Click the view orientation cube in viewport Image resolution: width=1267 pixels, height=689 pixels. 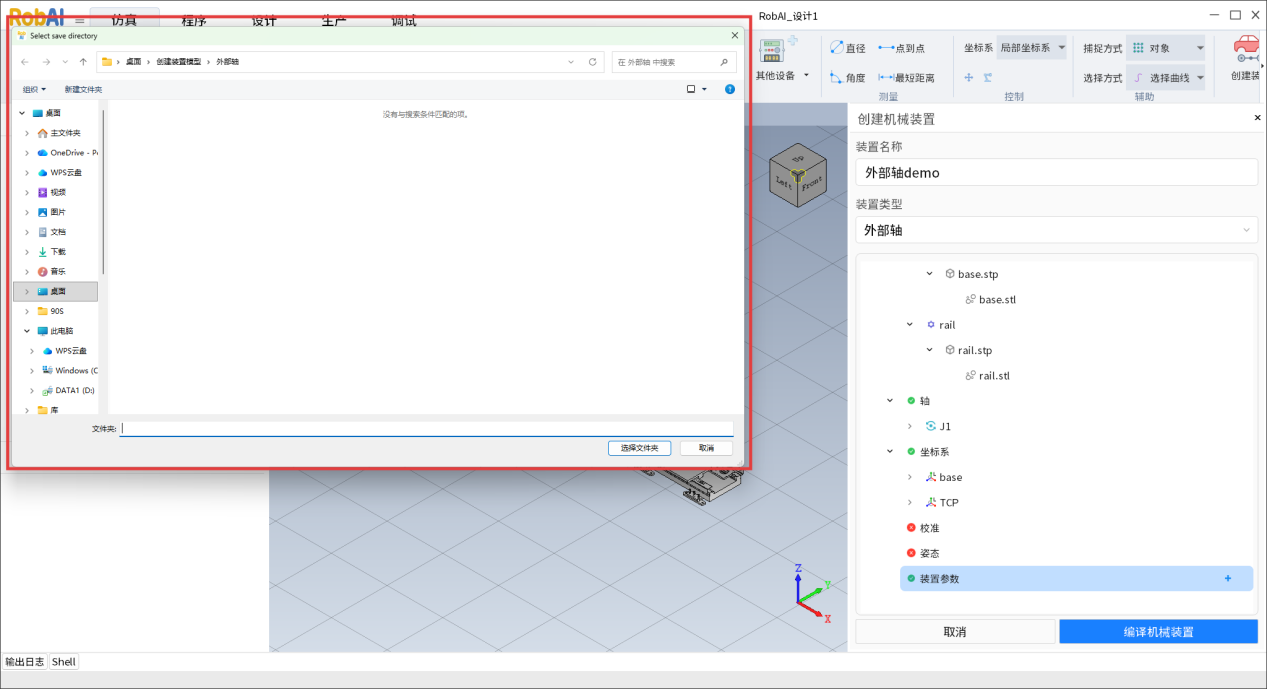(797, 175)
